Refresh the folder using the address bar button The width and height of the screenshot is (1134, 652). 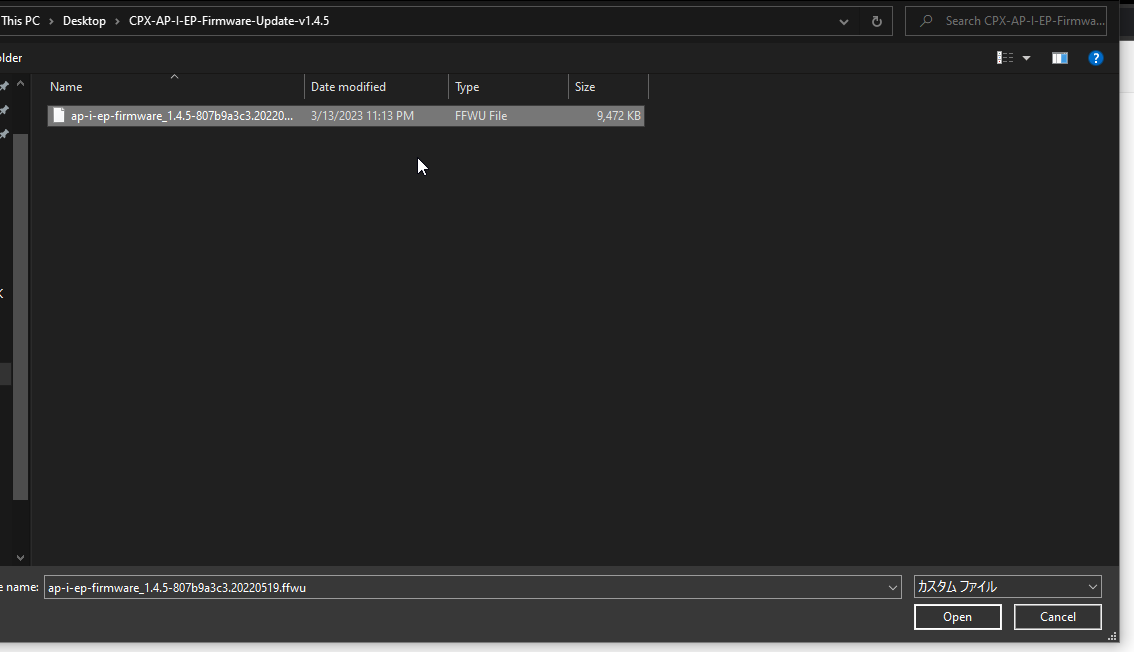(877, 21)
